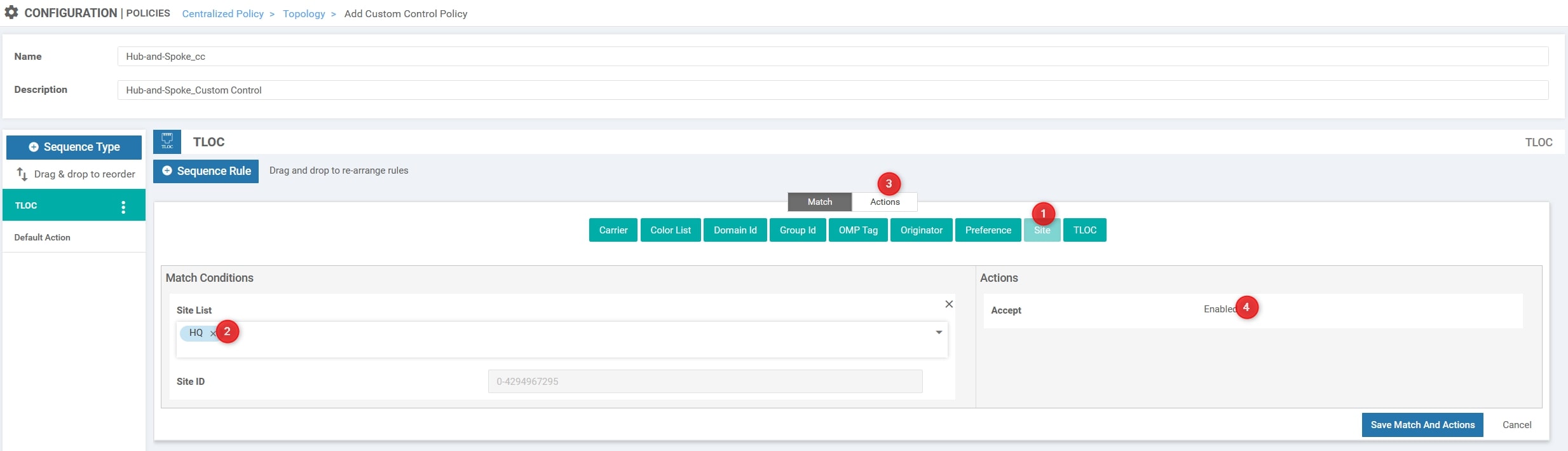Click the Site List selection box
The image size is (1568, 451).
pyautogui.click(x=562, y=340)
